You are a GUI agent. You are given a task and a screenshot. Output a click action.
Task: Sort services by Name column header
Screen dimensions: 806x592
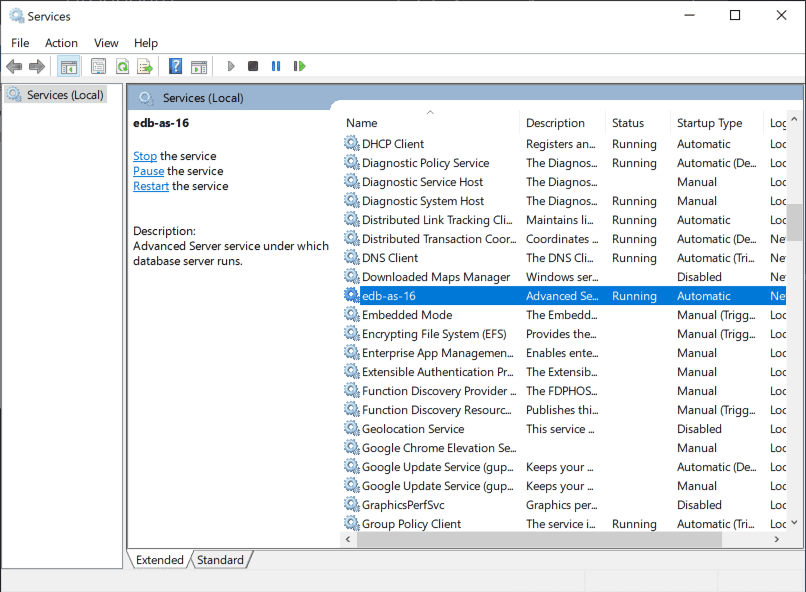coord(362,123)
